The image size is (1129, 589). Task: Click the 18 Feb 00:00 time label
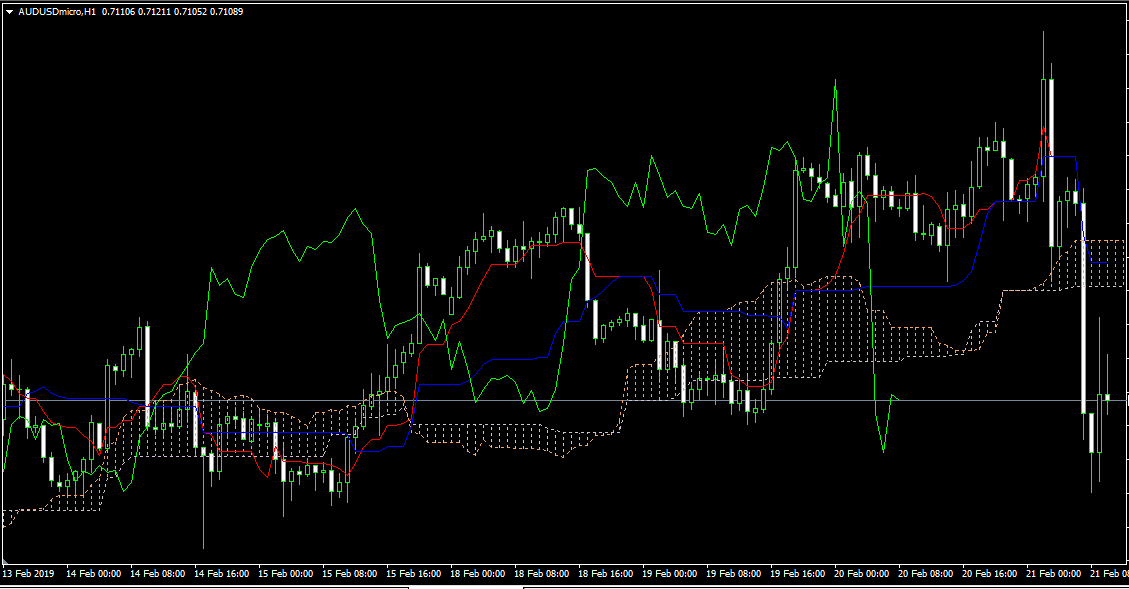tap(477, 574)
